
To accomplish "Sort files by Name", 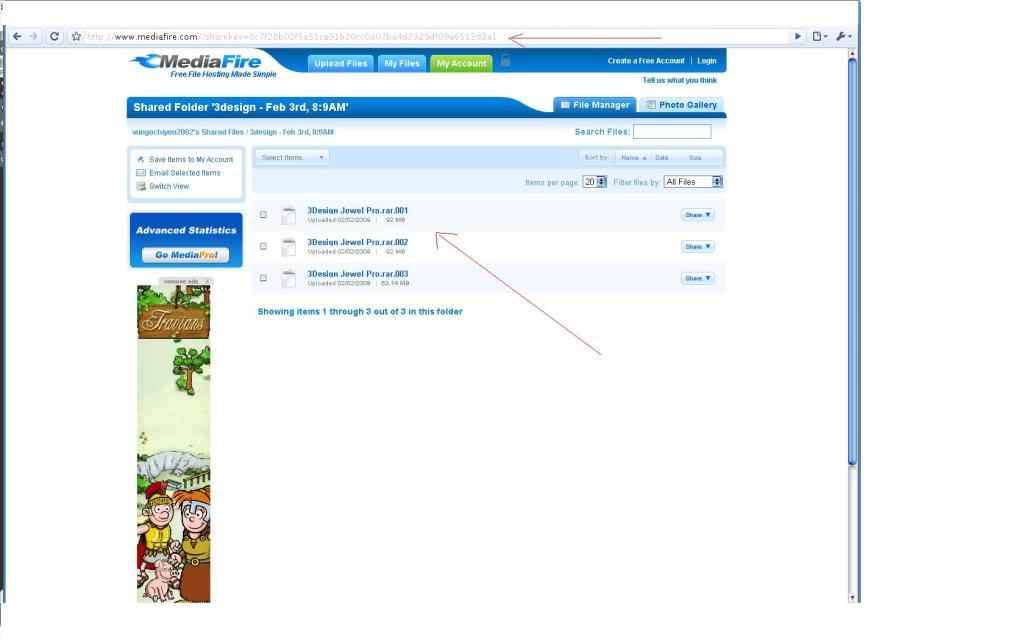I will 633,157.
